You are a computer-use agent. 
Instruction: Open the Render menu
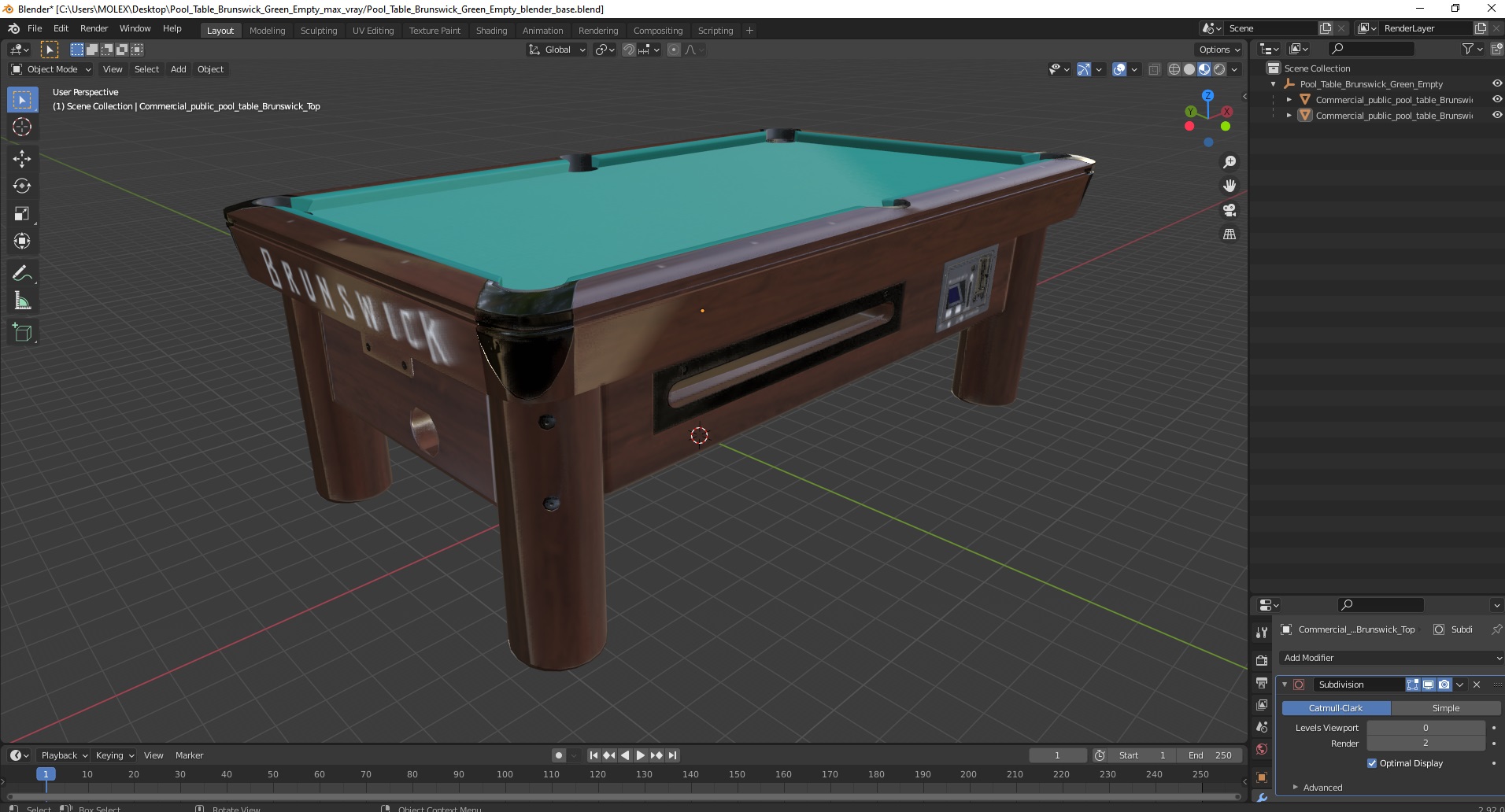click(94, 28)
